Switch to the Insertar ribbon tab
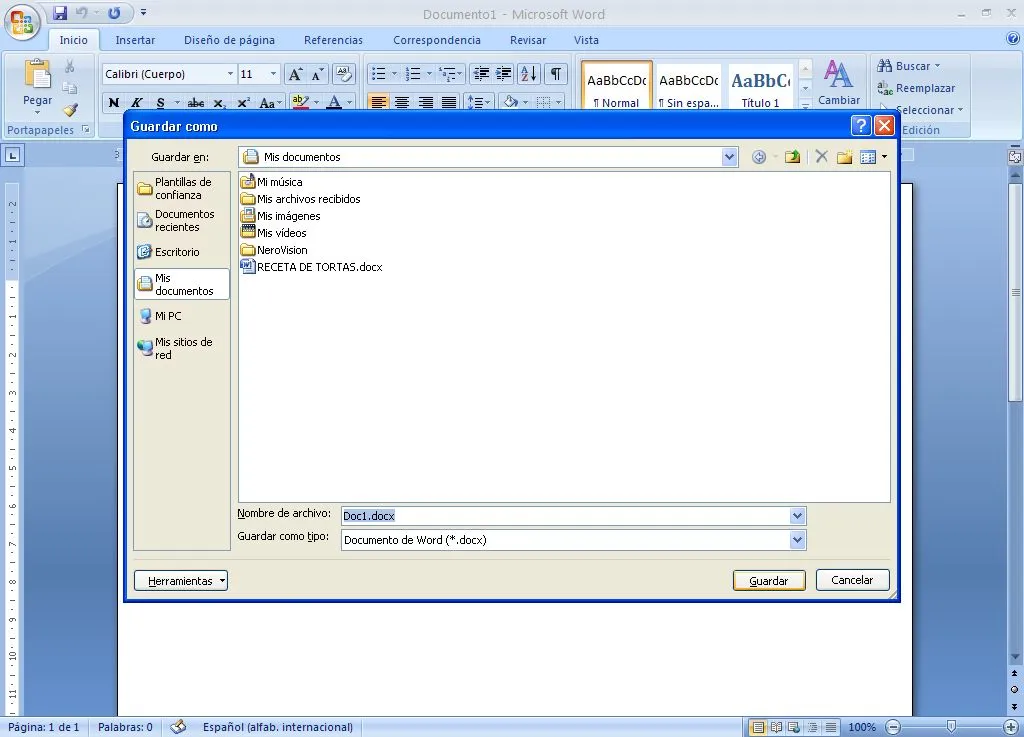Screen dimensions: 1024x737 (135, 40)
